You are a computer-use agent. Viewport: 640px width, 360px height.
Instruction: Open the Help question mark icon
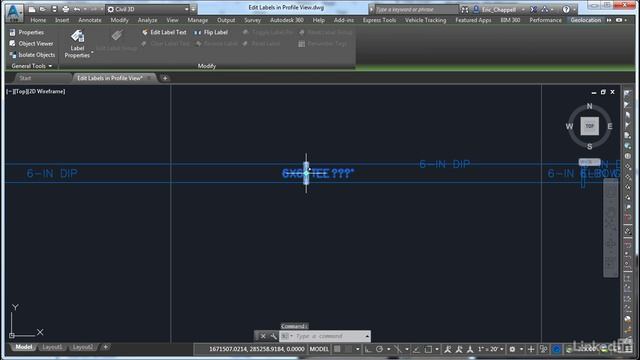566,9
